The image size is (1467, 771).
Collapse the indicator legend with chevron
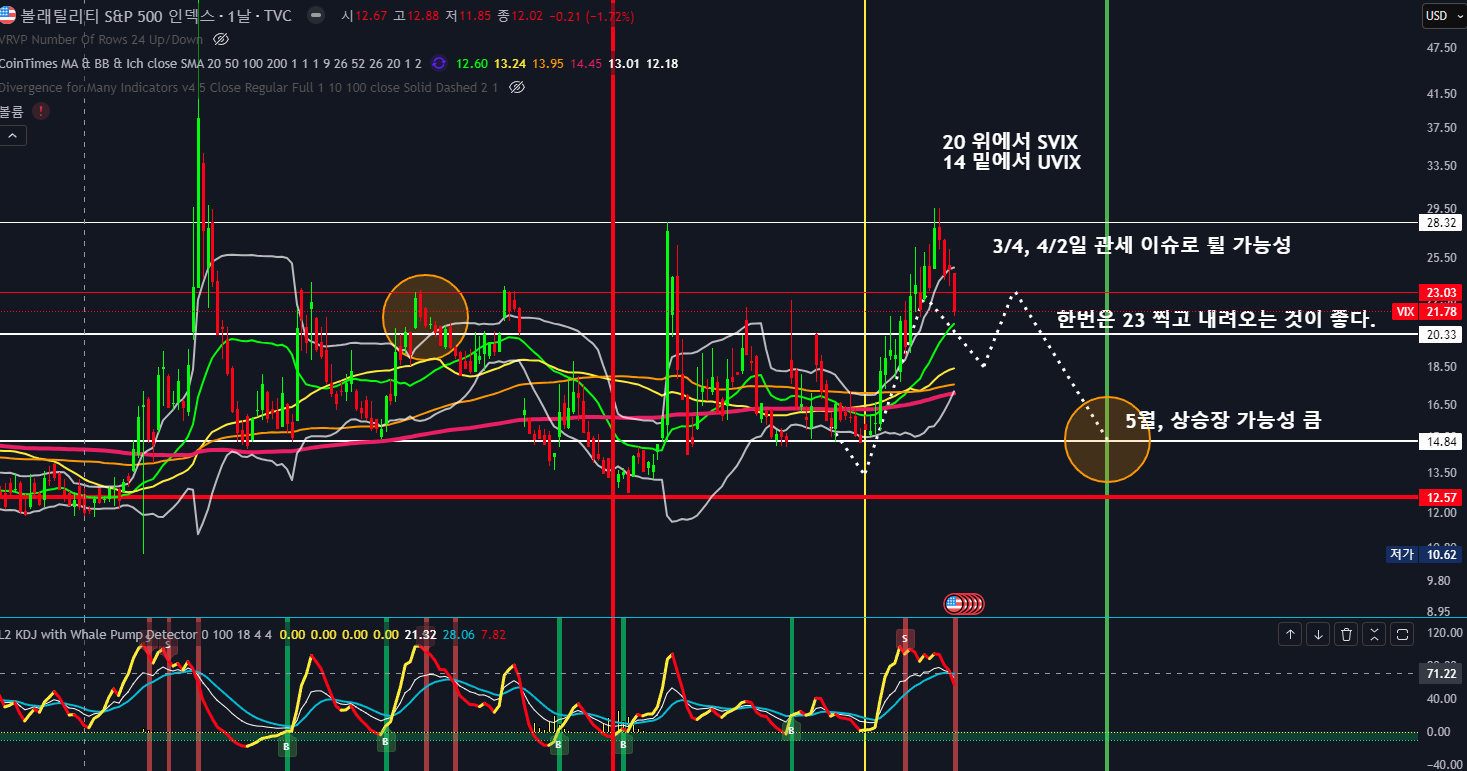[x=13, y=136]
